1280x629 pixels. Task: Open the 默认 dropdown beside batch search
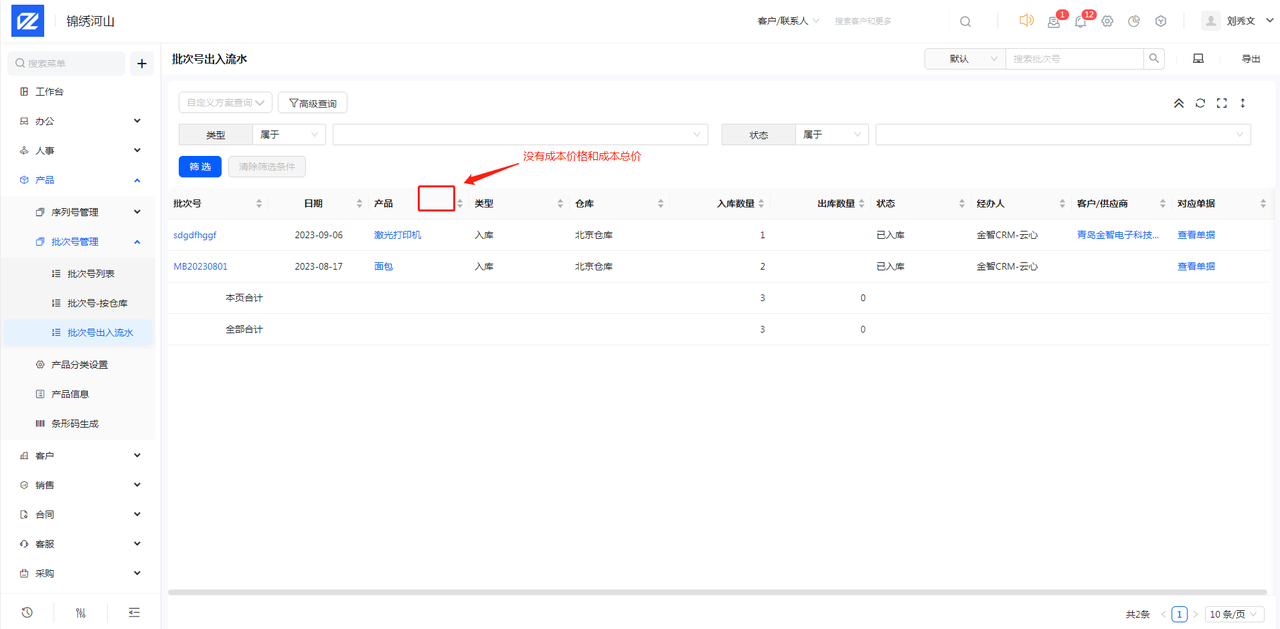coord(965,59)
